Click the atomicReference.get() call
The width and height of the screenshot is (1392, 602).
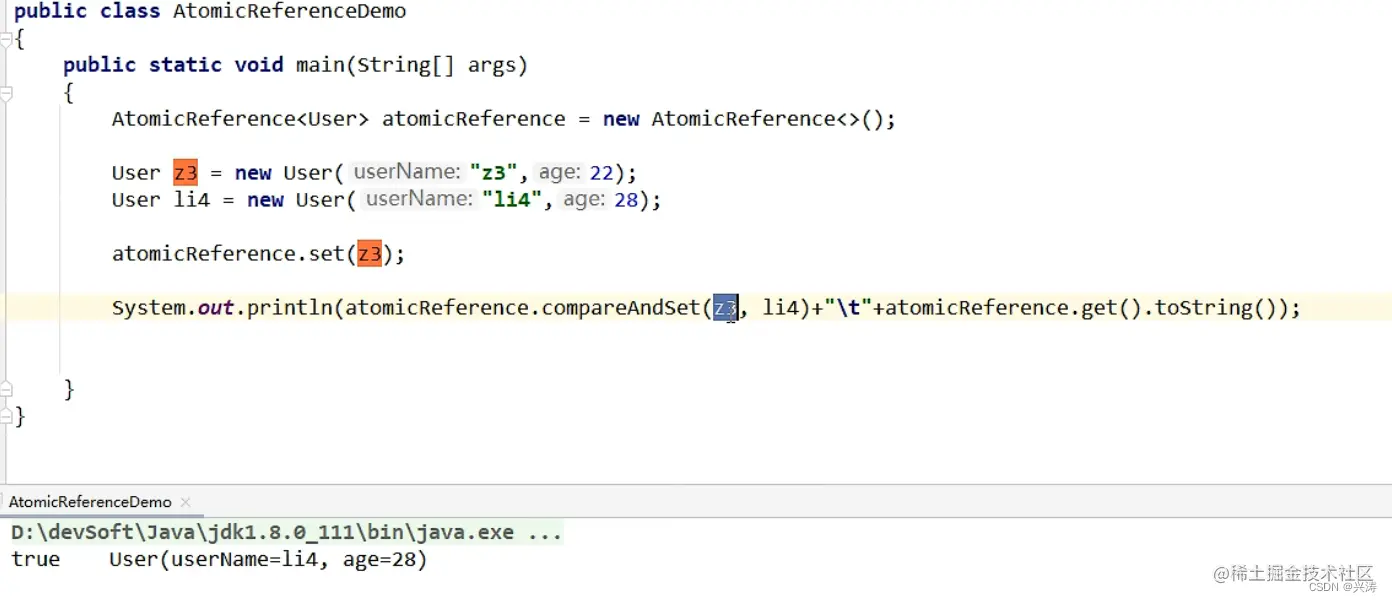[x=1014, y=308]
